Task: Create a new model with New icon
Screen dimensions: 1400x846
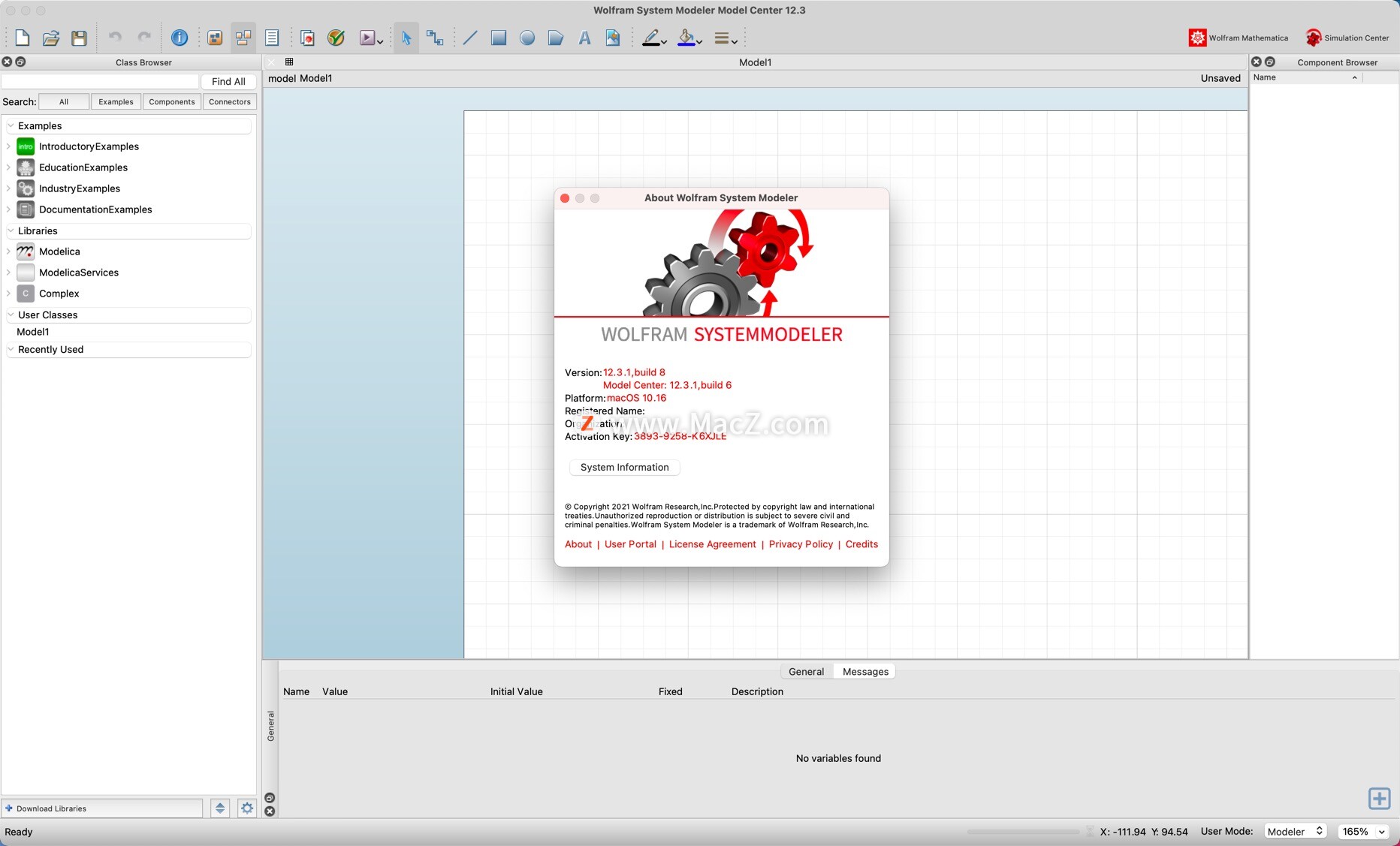Action: 23,38
